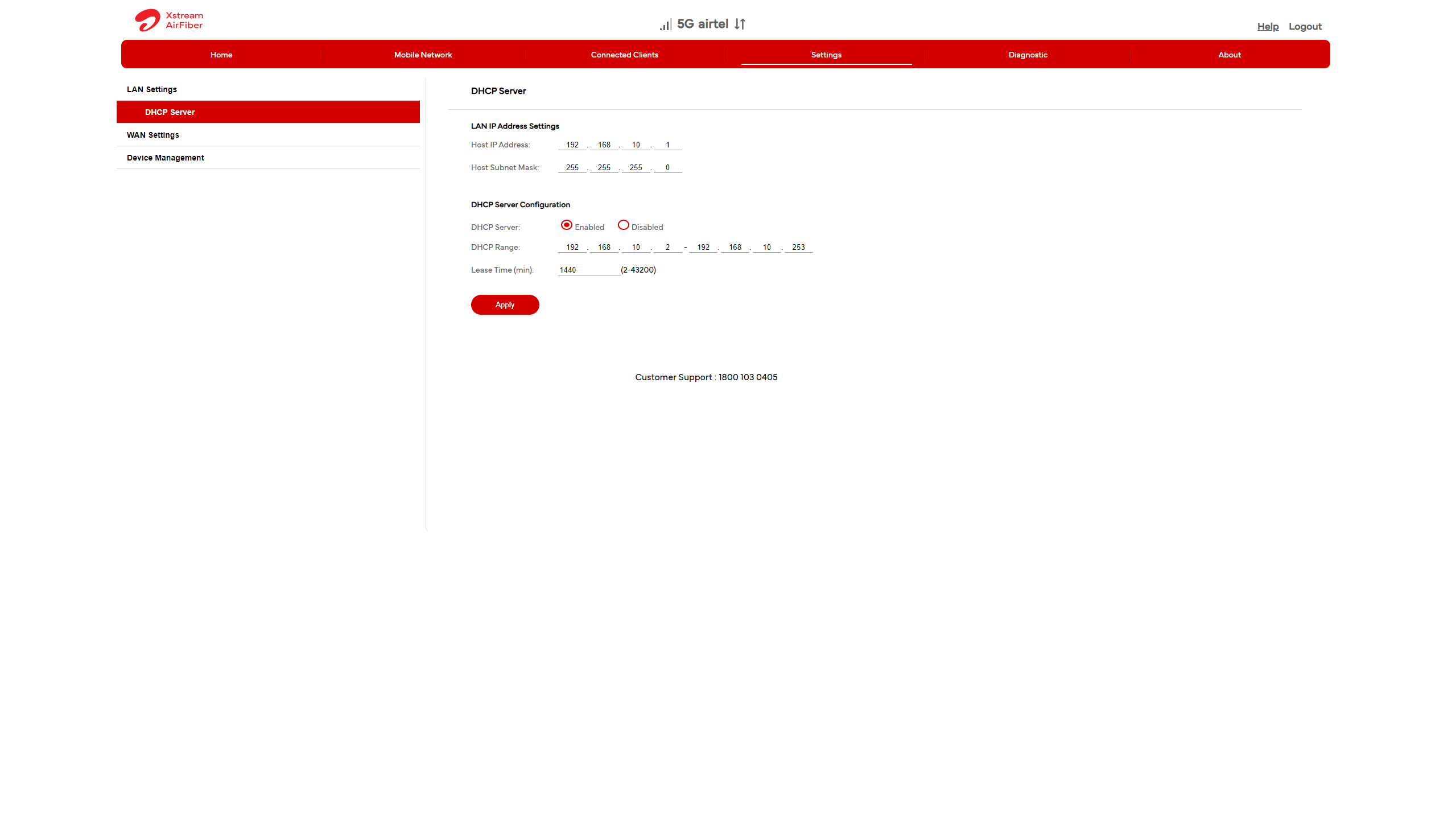
Task: Click DHCP Range start third octet field
Action: pos(636,247)
